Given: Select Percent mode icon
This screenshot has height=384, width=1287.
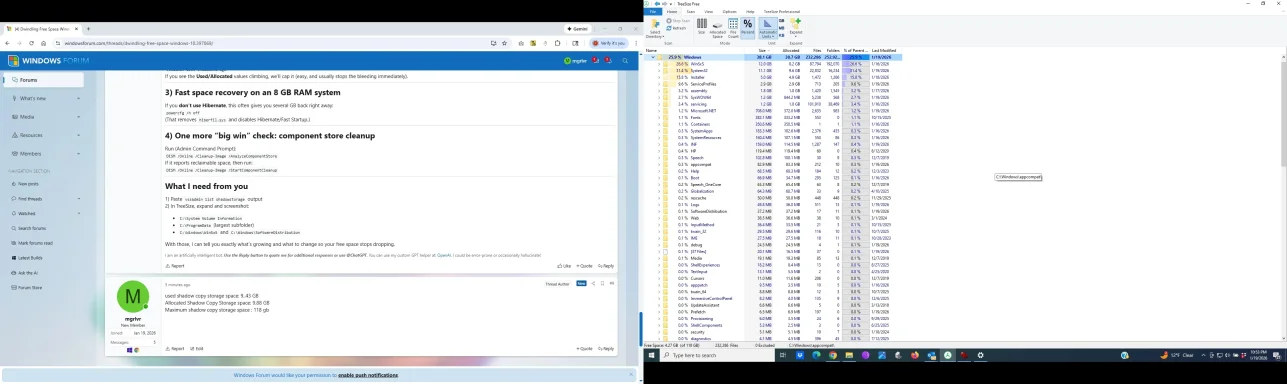Looking at the screenshot, I should click(748, 27).
